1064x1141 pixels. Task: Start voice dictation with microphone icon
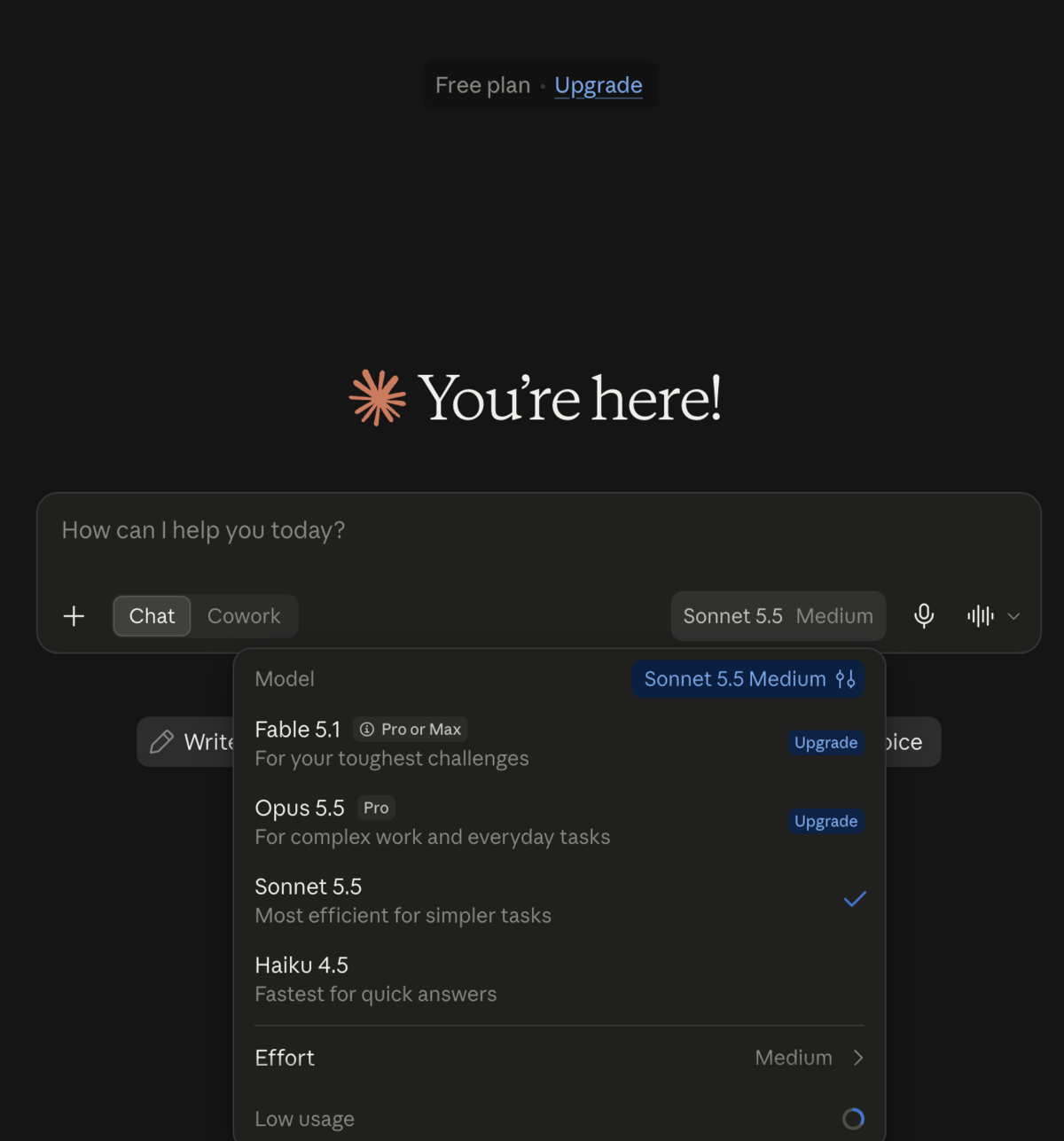(924, 616)
